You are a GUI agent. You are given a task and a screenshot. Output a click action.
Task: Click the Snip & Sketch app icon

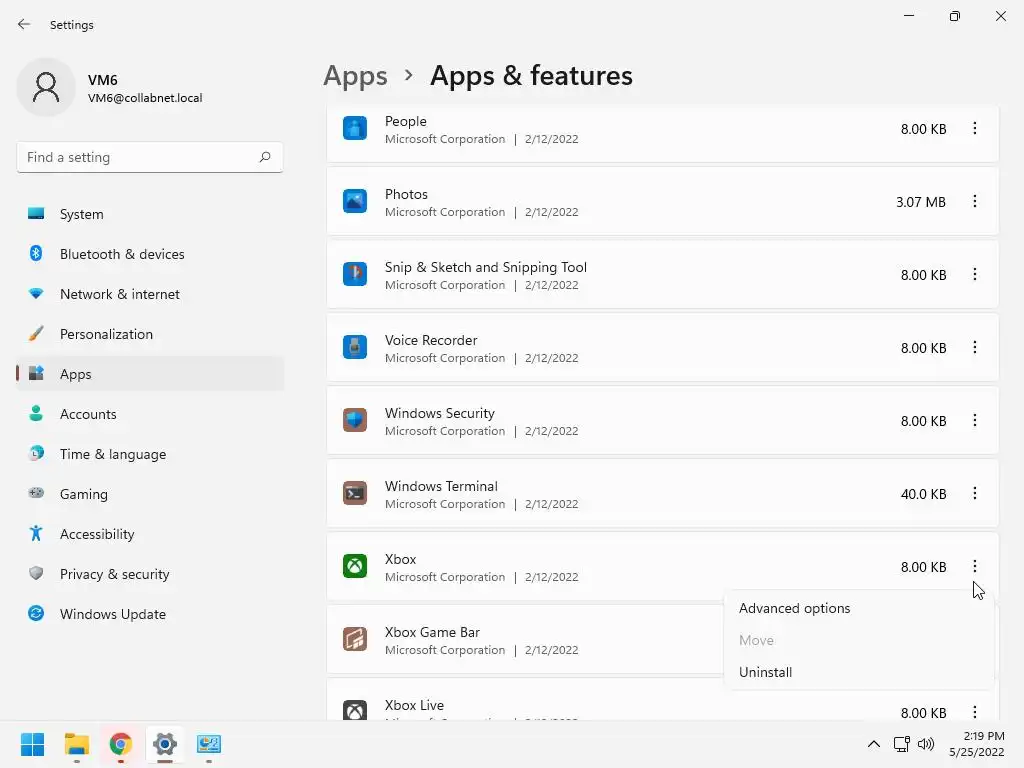pyautogui.click(x=355, y=274)
